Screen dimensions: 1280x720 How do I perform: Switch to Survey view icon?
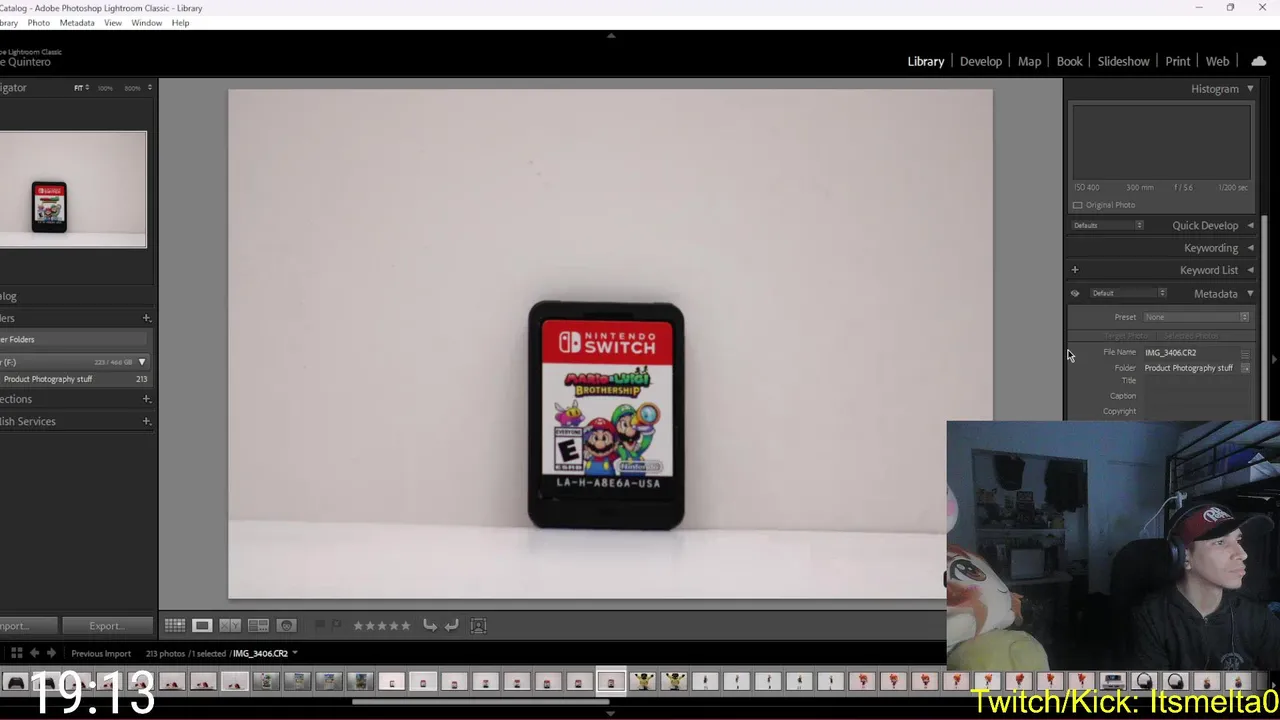point(258,625)
